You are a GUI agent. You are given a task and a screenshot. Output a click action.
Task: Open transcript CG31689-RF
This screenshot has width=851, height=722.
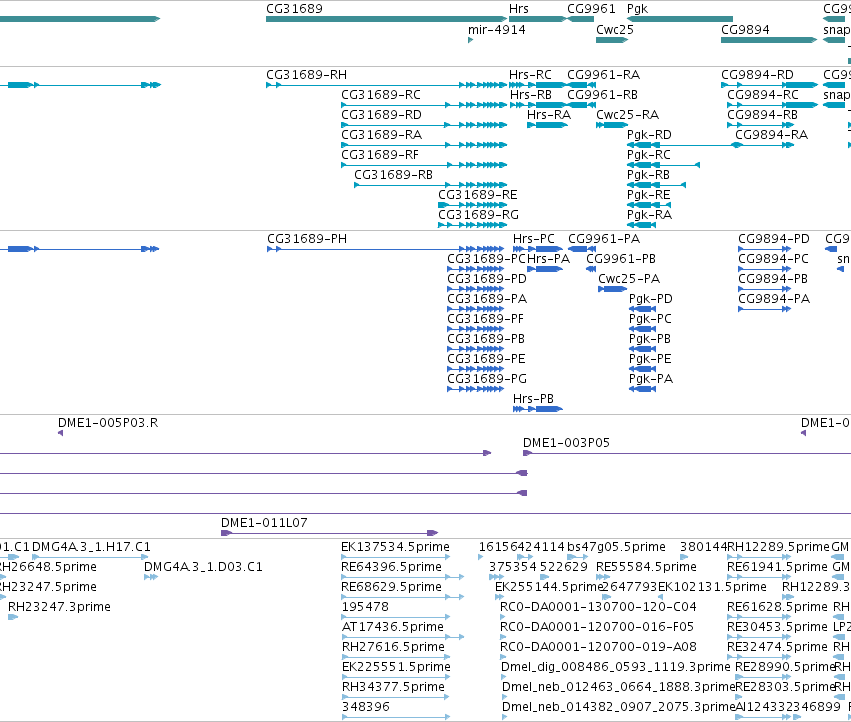click(379, 155)
